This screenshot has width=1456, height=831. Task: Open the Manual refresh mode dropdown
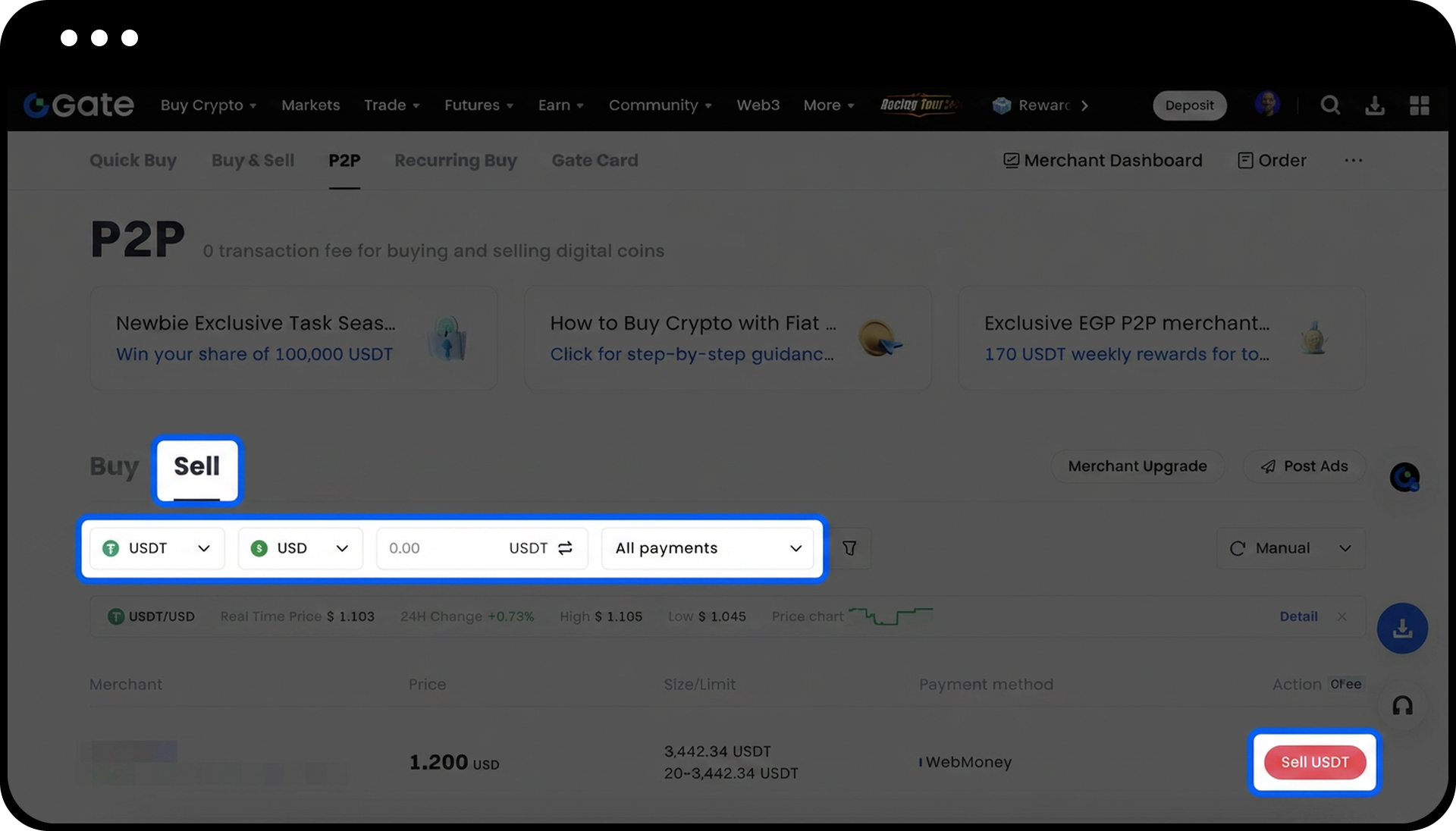pyautogui.click(x=1291, y=548)
